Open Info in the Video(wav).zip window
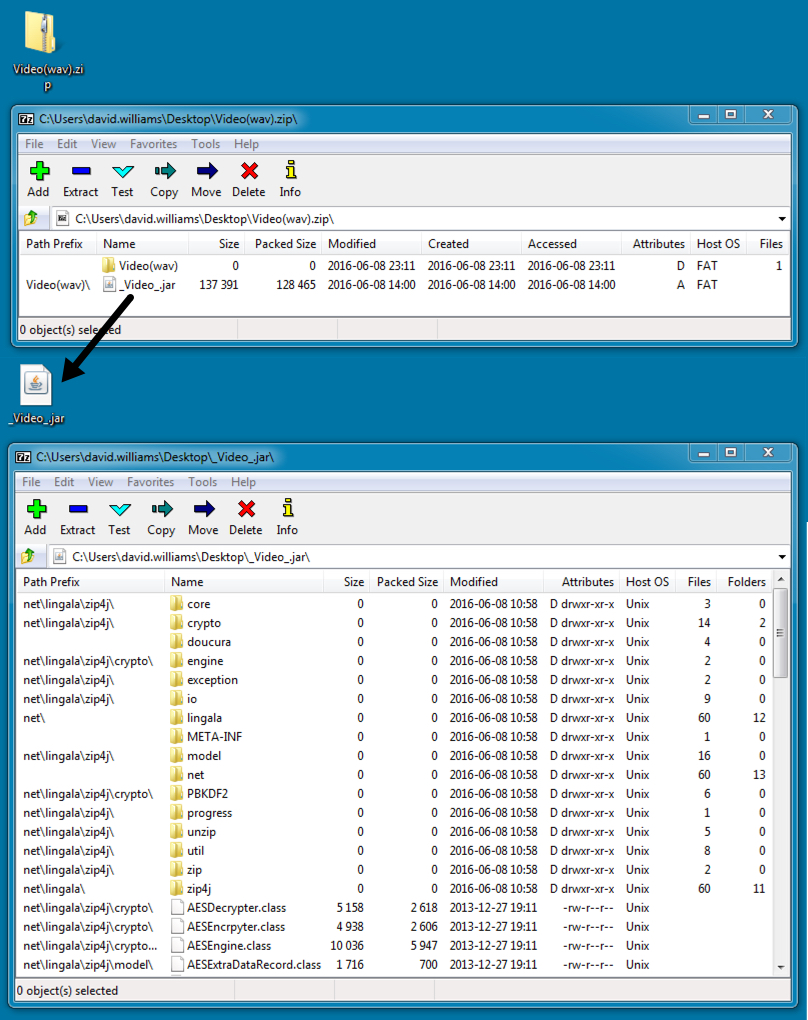The width and height of the screenshot is (808, 1020). [290, 180]
